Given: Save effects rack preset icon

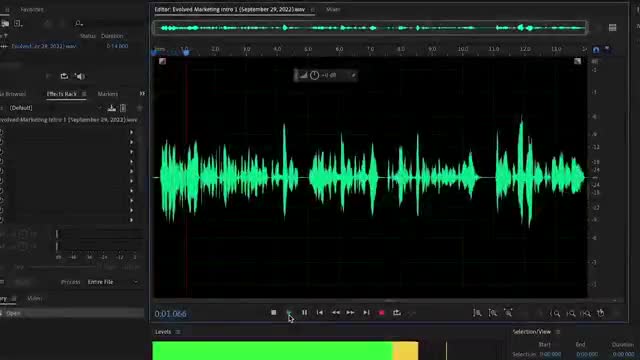Looking at the screenshot, I should point(111,108).
